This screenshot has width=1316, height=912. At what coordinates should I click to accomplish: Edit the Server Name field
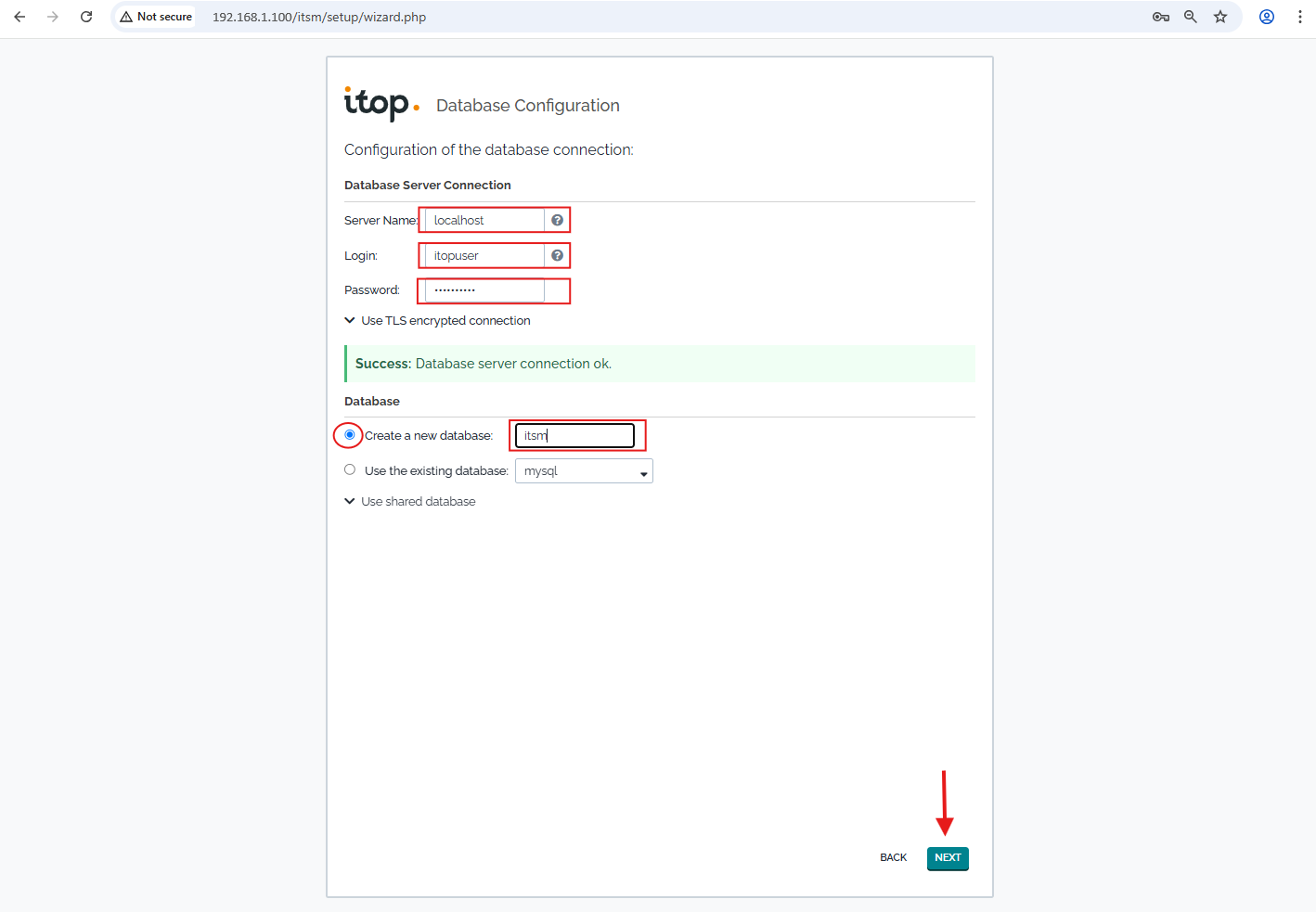[484, 220]
